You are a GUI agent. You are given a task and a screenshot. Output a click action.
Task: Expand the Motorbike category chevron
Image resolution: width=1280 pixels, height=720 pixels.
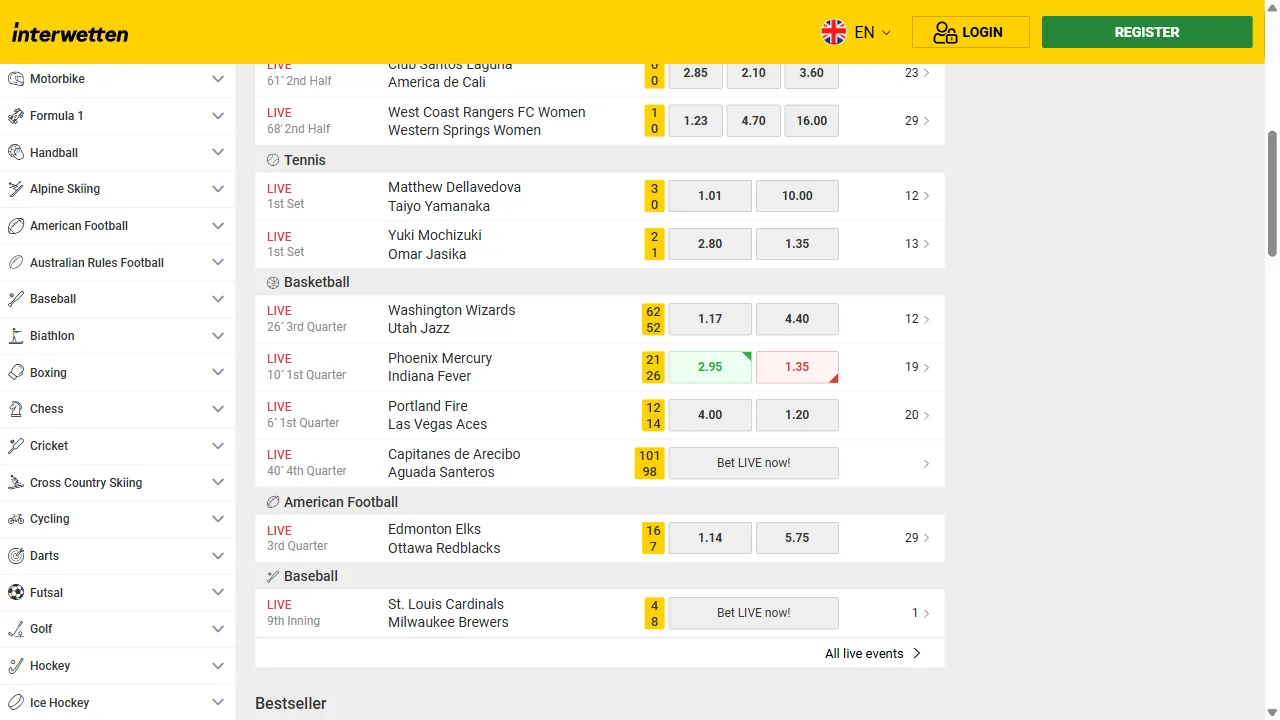[x=218, y=79]
